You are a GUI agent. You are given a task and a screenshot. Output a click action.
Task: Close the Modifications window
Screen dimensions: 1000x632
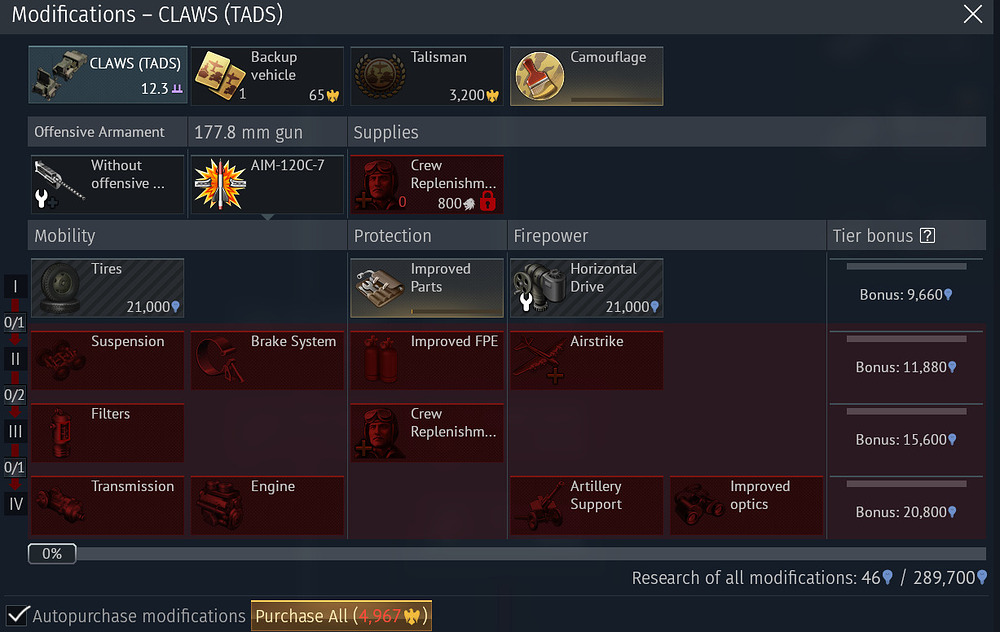click(973, 14)
